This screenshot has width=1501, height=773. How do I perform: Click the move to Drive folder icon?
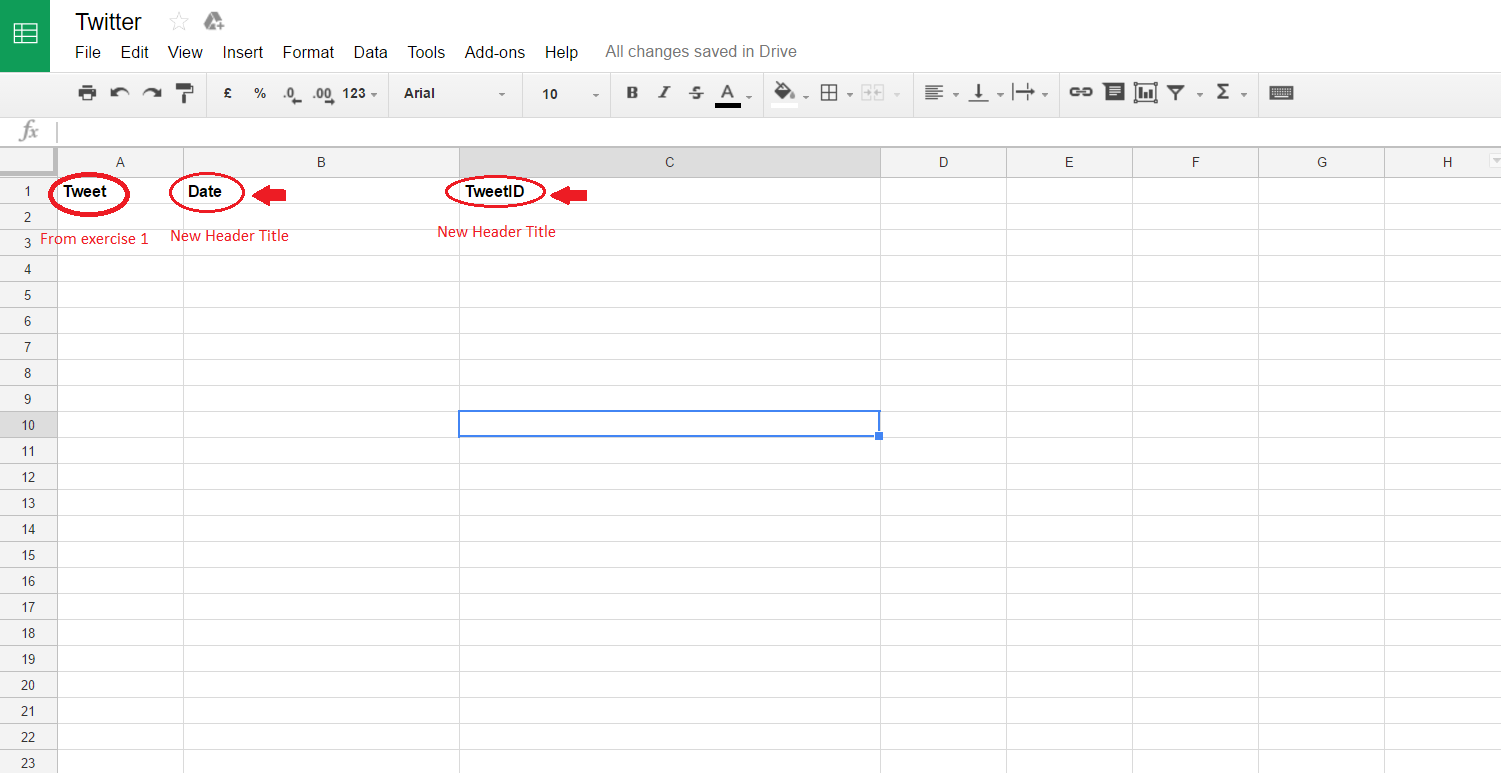click(213, 22)
